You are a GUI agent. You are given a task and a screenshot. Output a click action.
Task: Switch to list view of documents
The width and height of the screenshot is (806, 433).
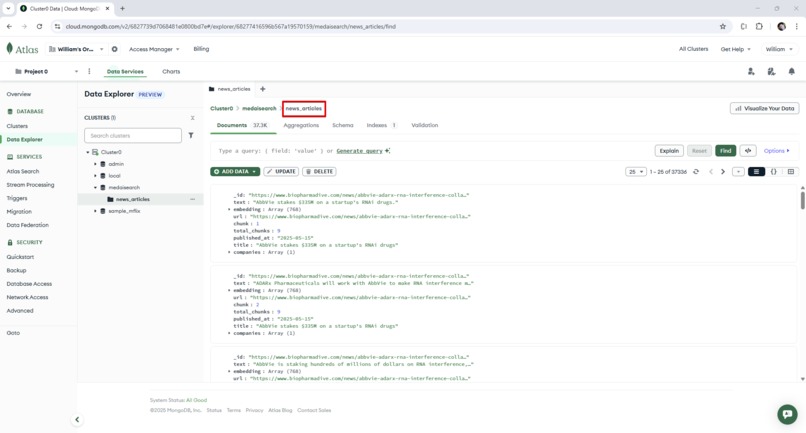click(756, 172)
